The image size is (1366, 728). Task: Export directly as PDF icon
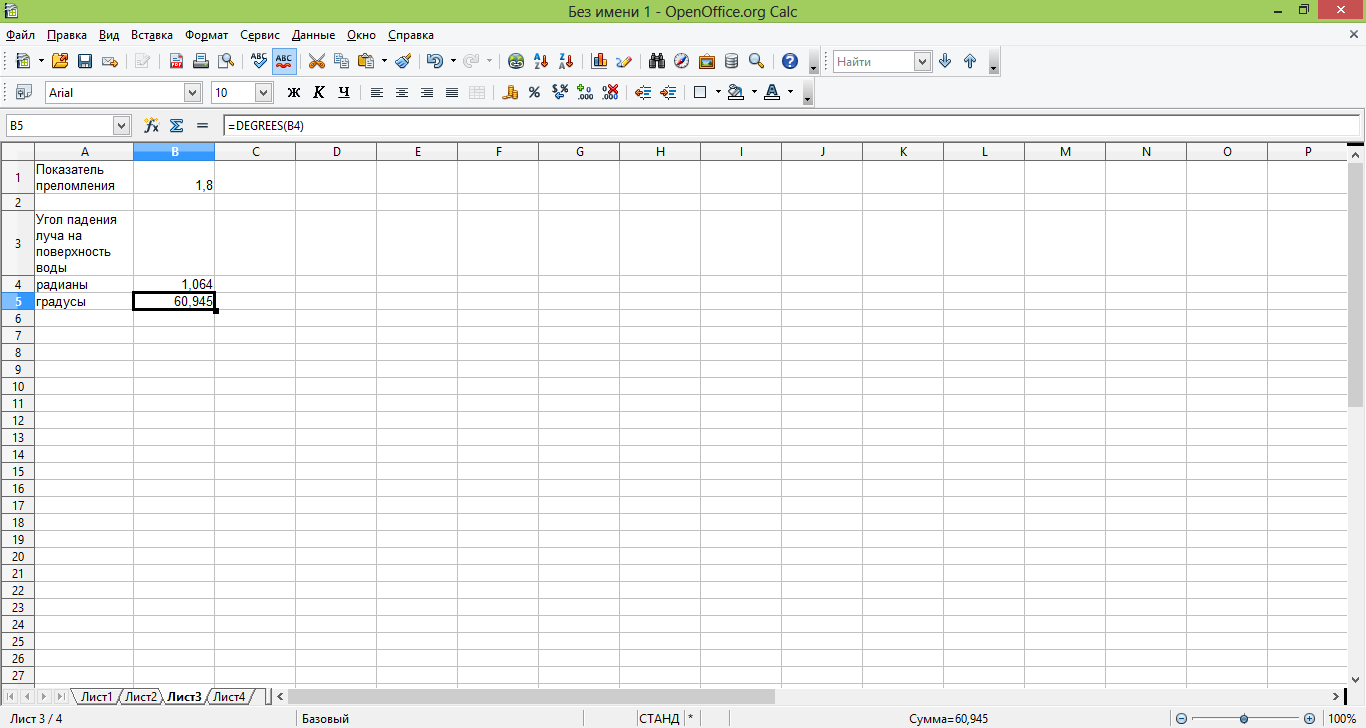pyautogui.click(x=176, y=61)
